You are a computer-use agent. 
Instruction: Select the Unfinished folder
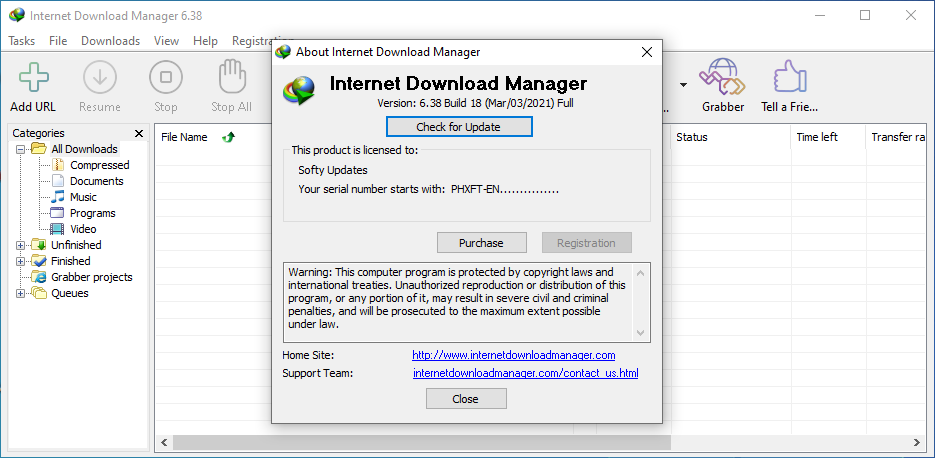tap(76, 245)
